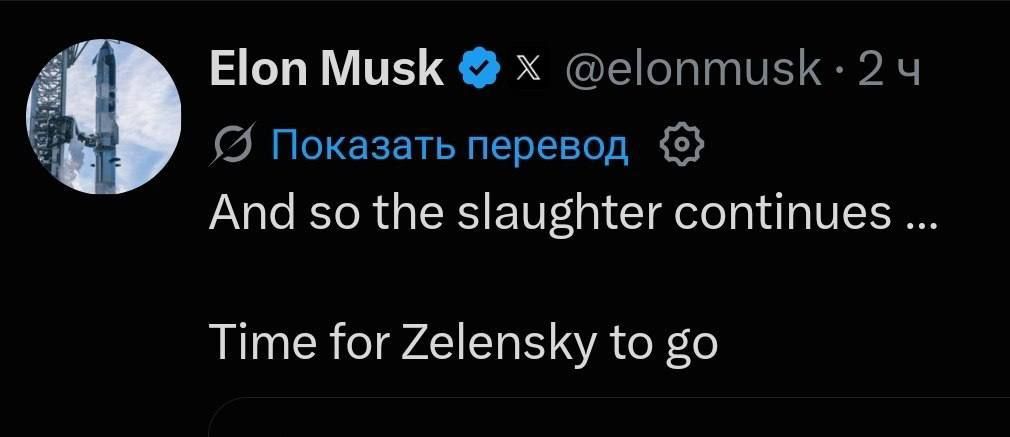Open the Elon Musk display name link
1010x437 pixels.
point(327,70)
